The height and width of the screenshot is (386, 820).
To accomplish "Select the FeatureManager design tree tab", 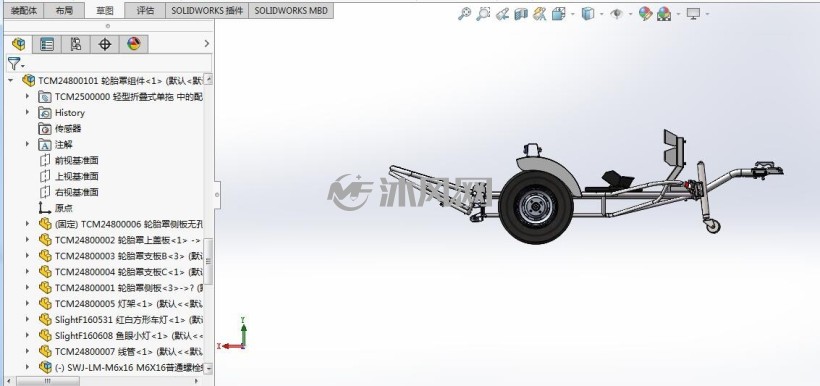I will point(19,44).
